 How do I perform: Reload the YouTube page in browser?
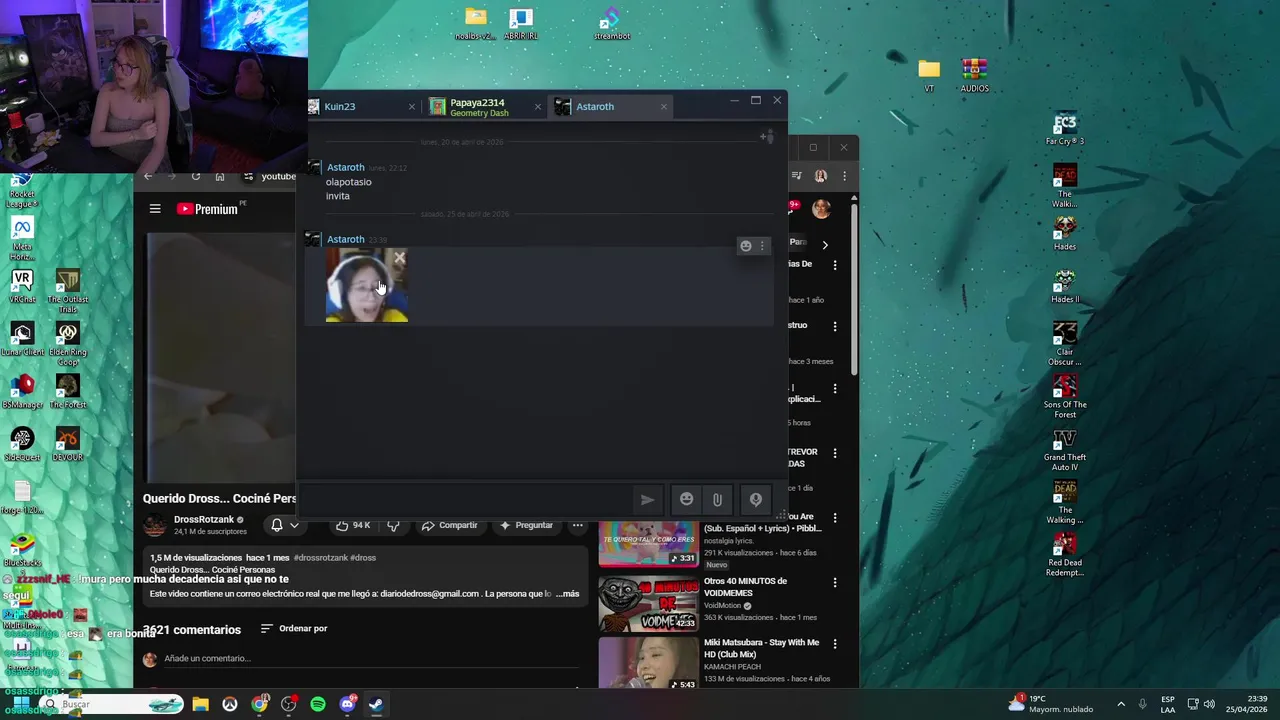196,177
